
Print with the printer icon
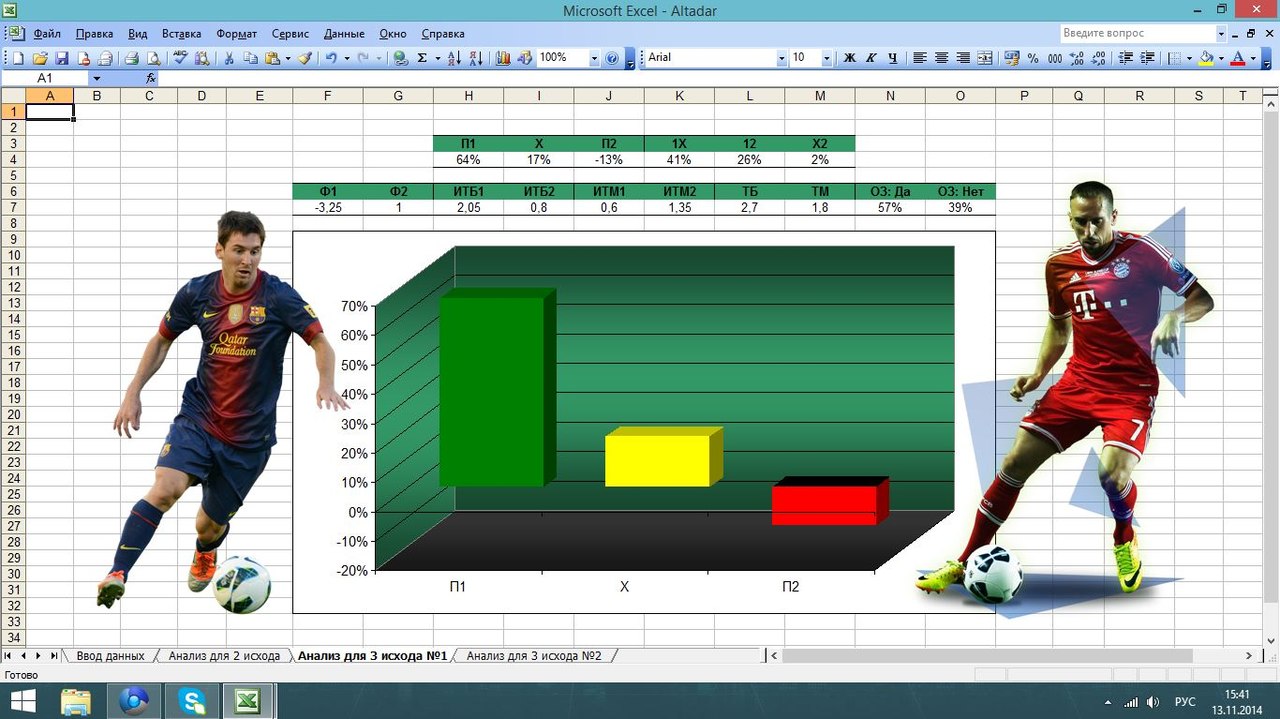(131, 58)
